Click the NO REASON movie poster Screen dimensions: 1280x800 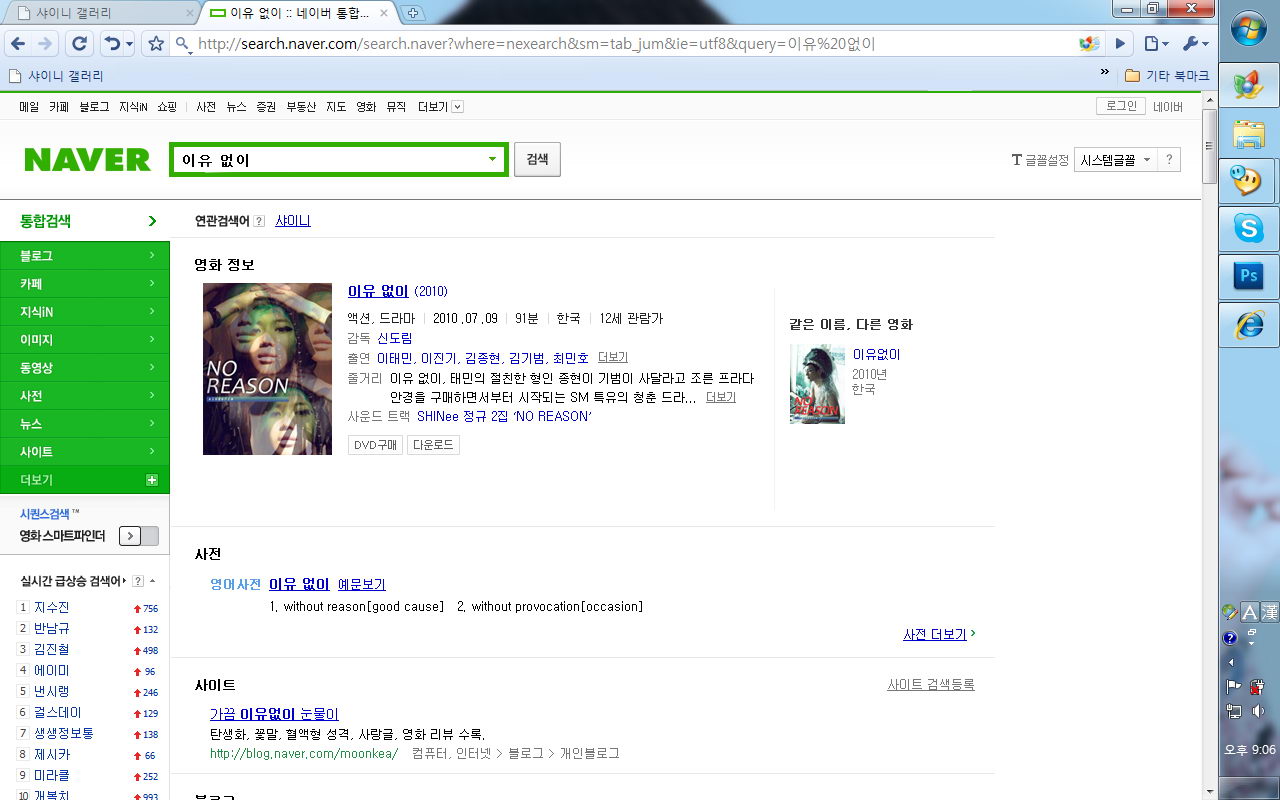[x=267, y=369]
